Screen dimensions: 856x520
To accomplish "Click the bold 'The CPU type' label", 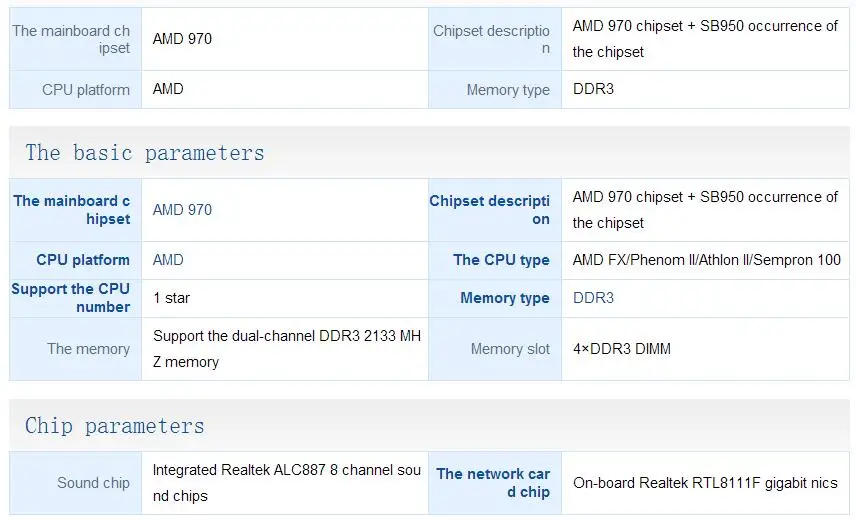I will 501,260.
